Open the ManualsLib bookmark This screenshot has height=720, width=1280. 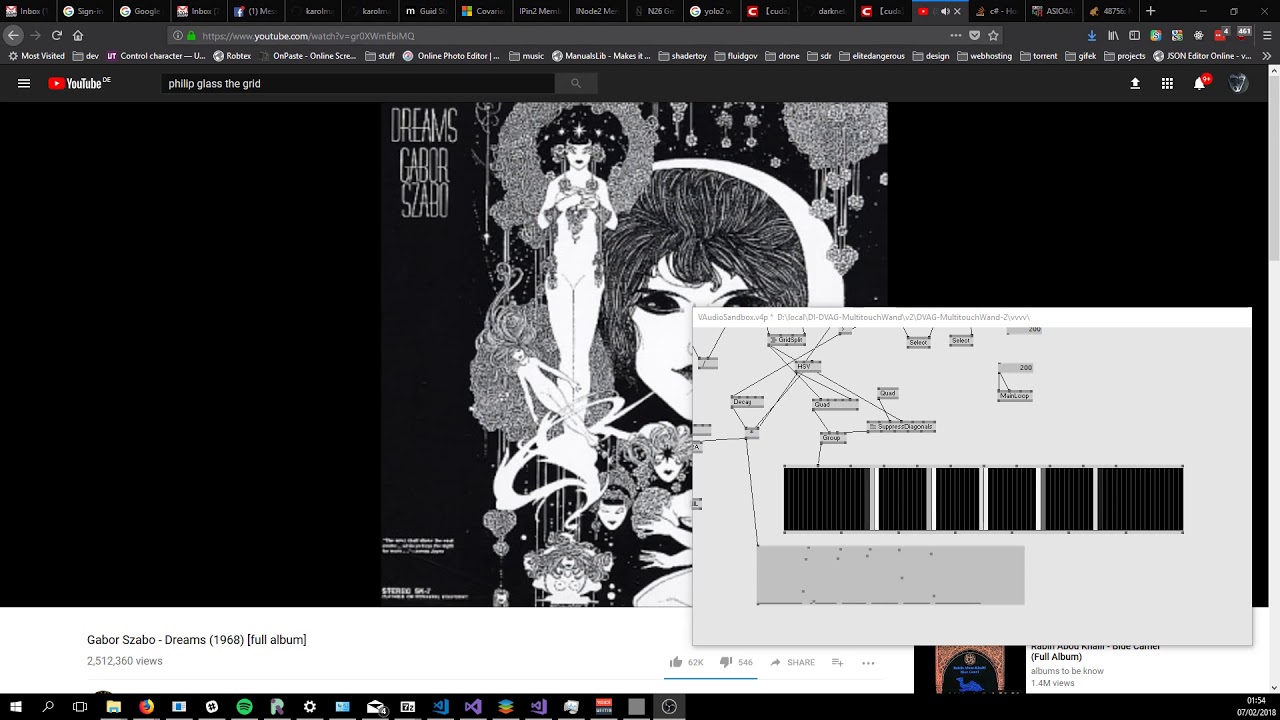point(601,56)
